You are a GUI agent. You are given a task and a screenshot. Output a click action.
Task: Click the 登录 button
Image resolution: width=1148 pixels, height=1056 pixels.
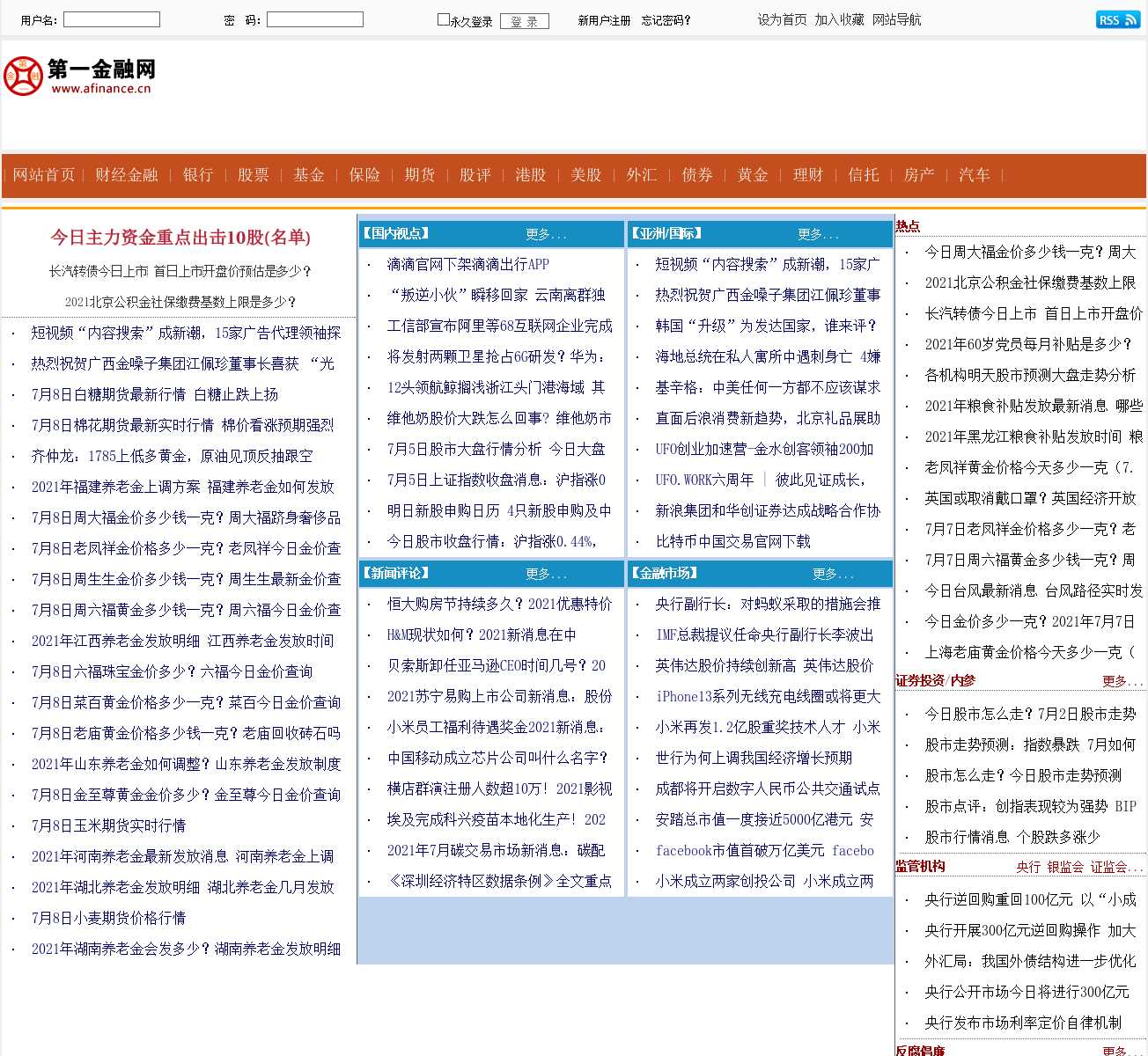524,21
